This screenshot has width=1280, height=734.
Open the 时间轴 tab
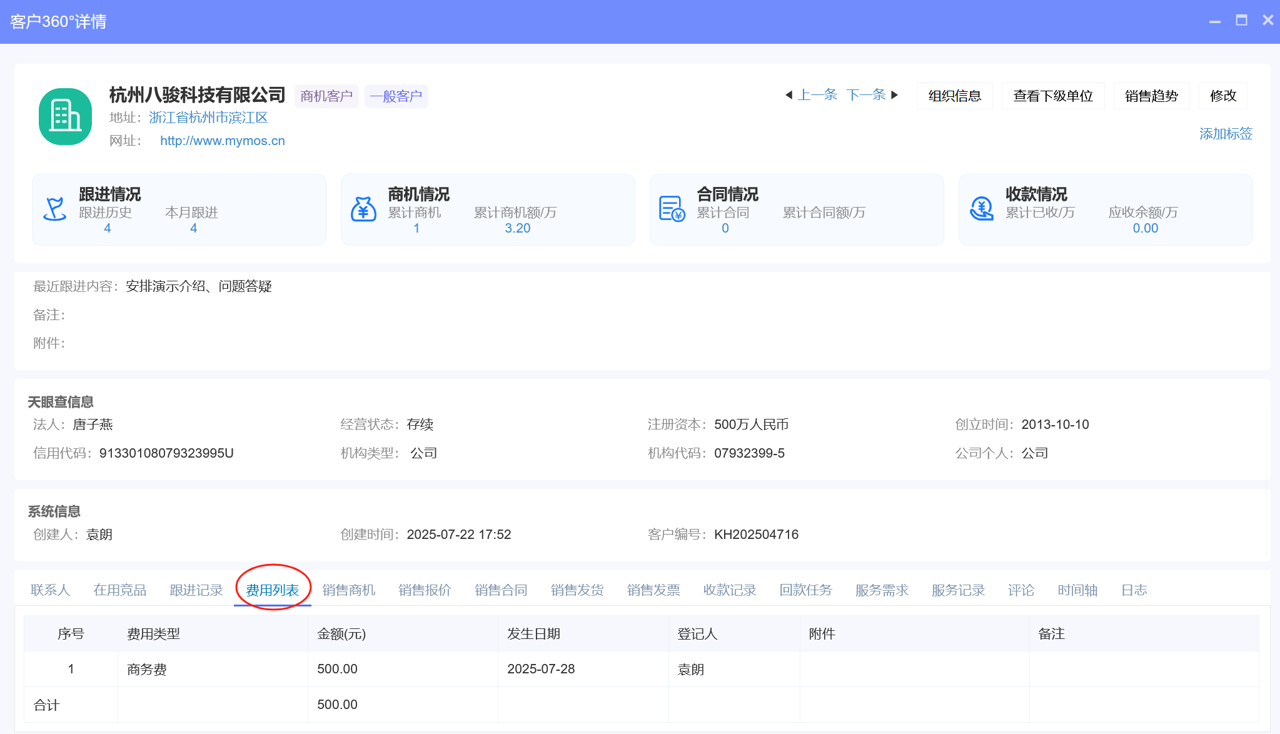(x=1077, y=590)
